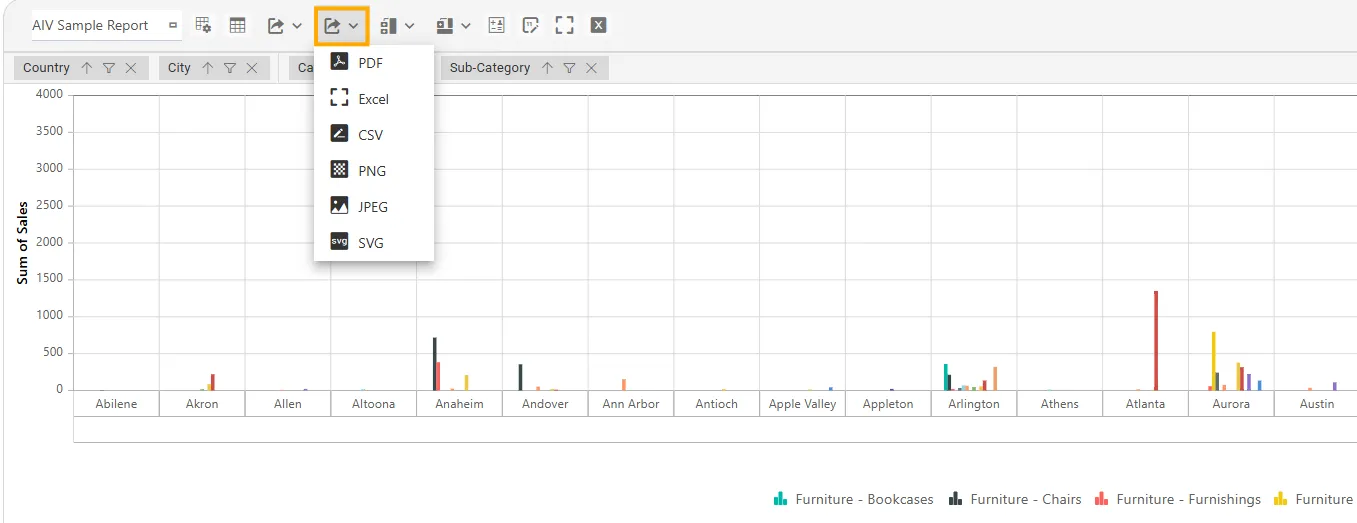Switch to table view icon
The height and width of the screenshot is (523, 1357).
tap(237, 25)
